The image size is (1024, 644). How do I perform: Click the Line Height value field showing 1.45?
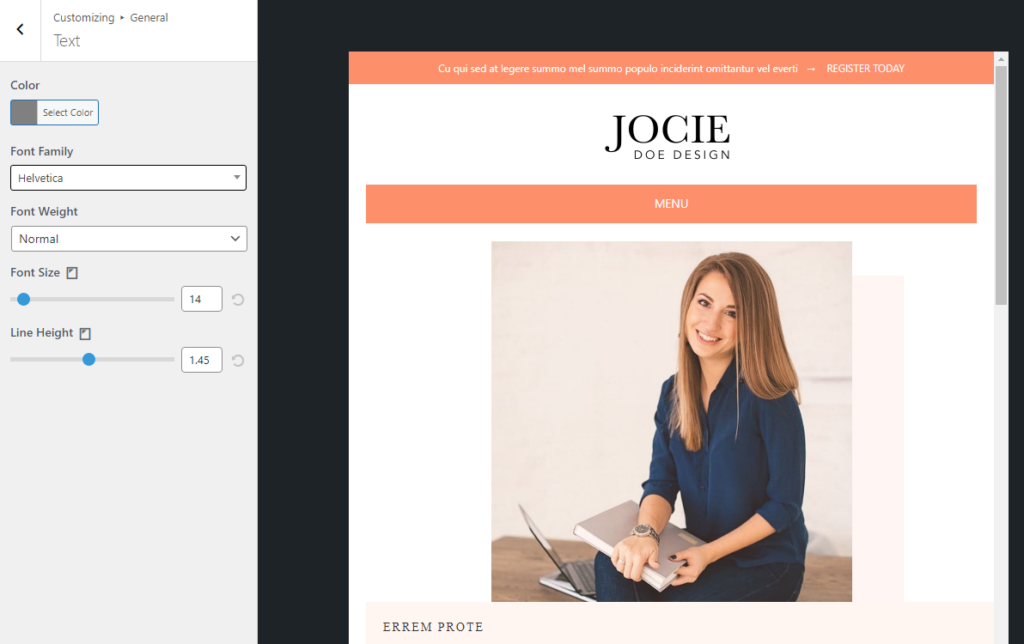click(201, 359)
